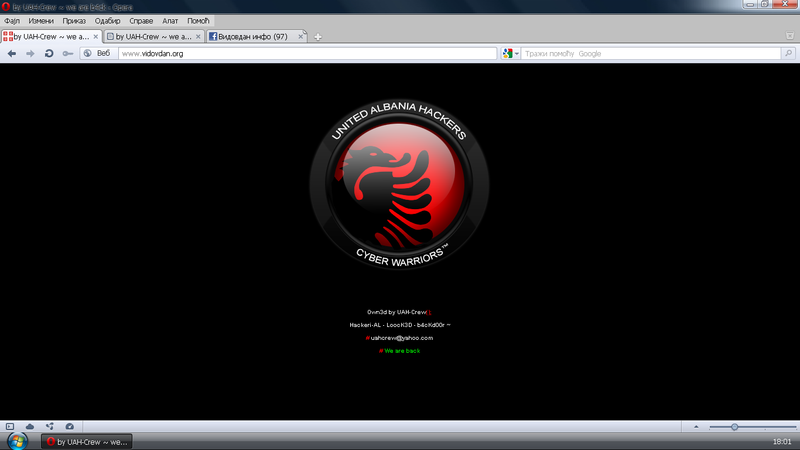Restore down the Opera window

click(x=764, y=4)
